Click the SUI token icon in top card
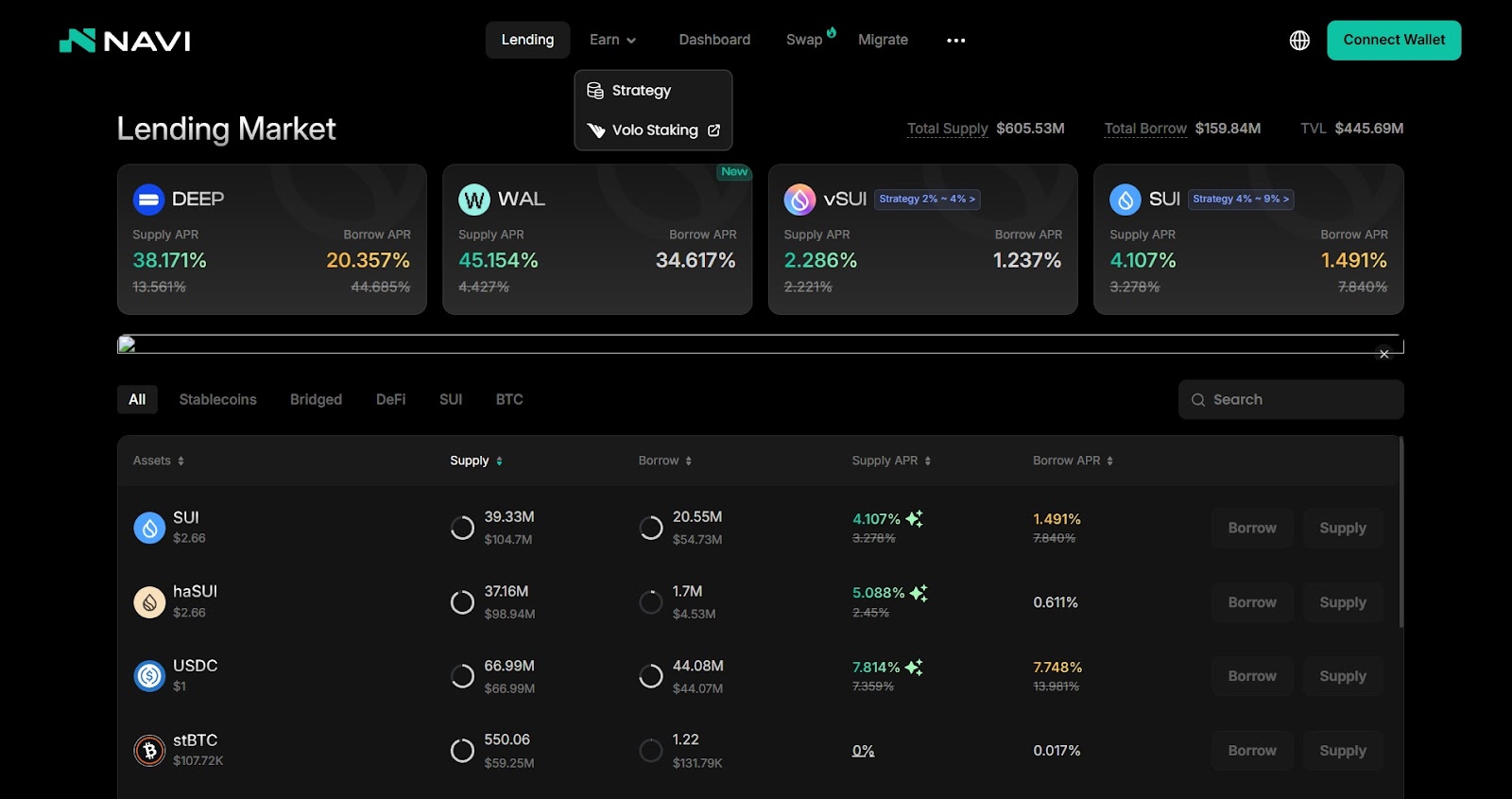Screen dimensions: 1512x799 (x=1125, y=200)
